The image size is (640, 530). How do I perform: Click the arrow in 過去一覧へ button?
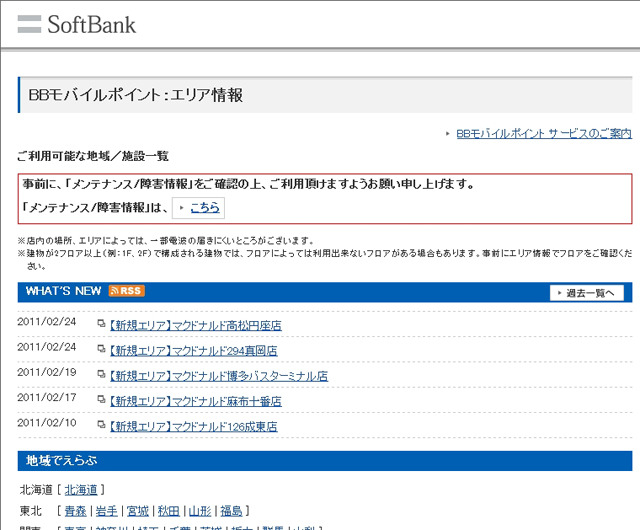click(x=560, y=293)
